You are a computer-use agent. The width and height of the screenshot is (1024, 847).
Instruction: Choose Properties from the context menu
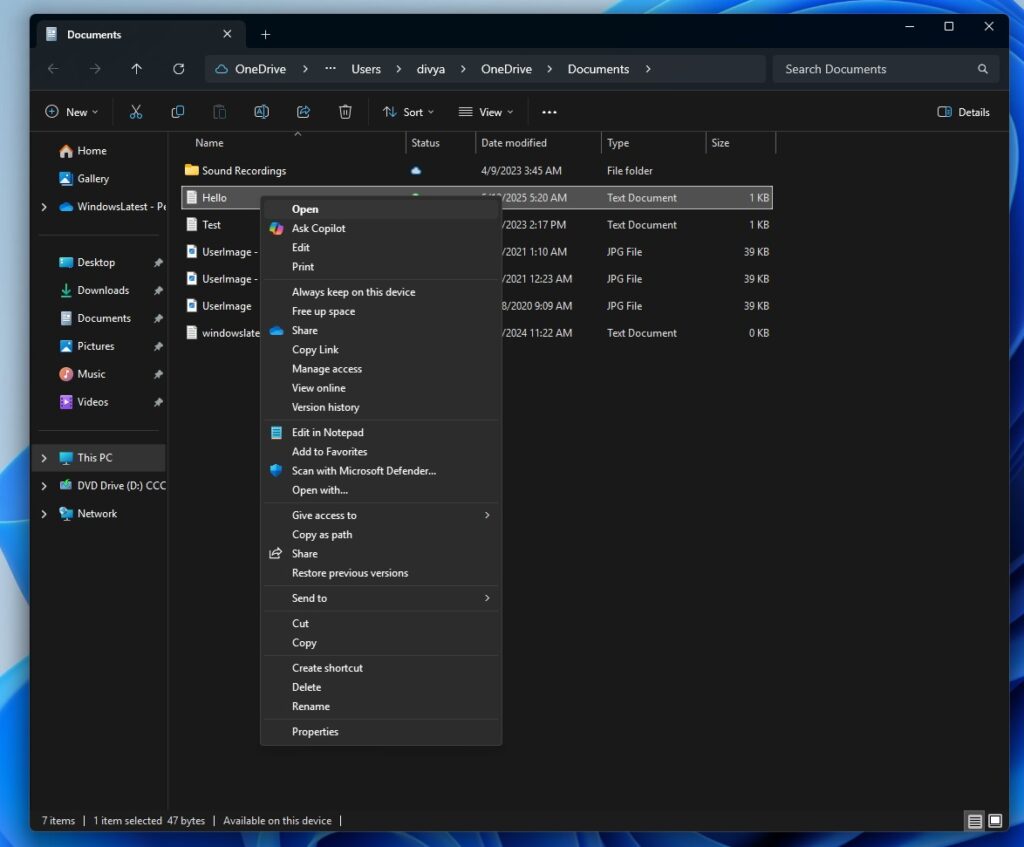(315, 731)
